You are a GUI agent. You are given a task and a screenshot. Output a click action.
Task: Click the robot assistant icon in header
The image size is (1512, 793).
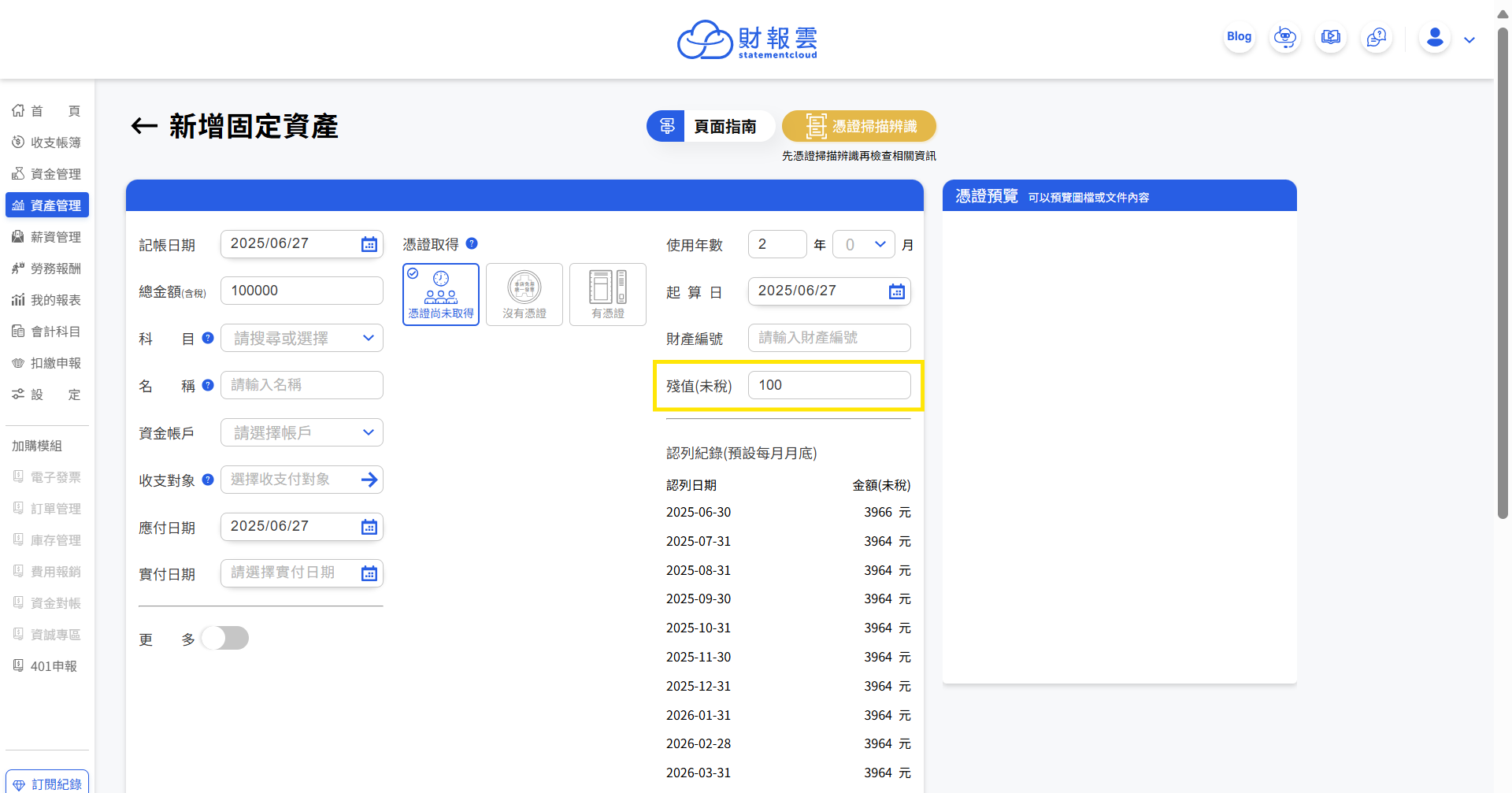(x=1285, y=37)
